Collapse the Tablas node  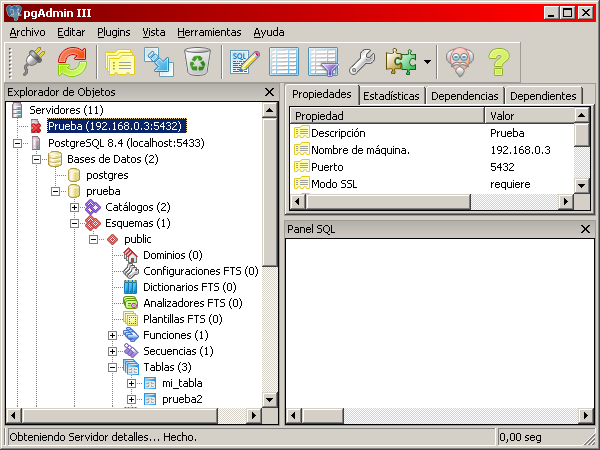[x=112, y=367]
